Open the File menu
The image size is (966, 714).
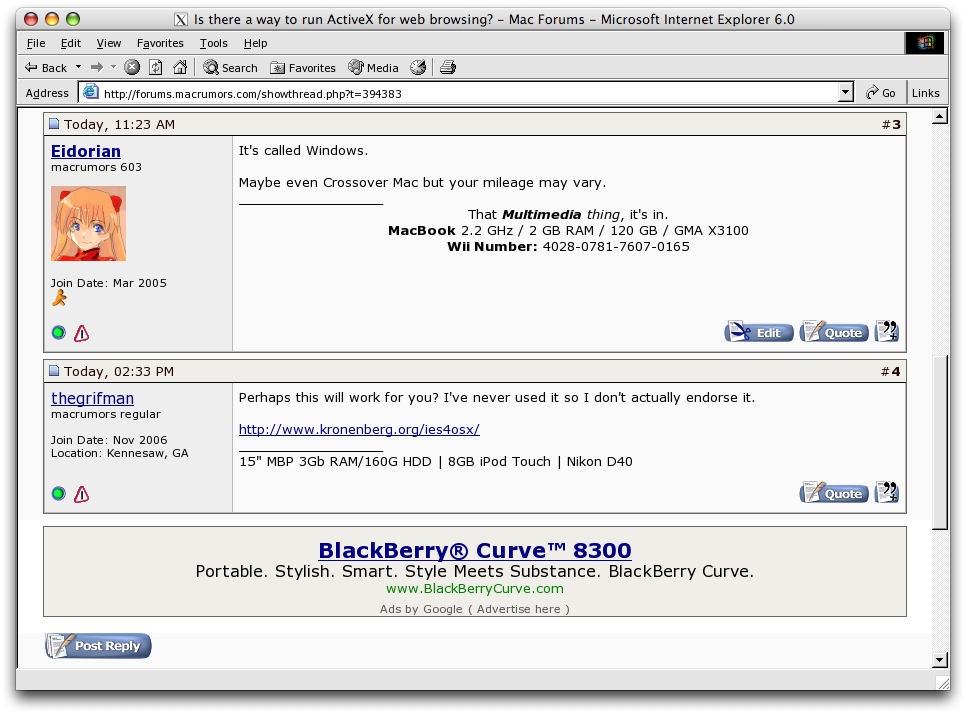(36, 43)
